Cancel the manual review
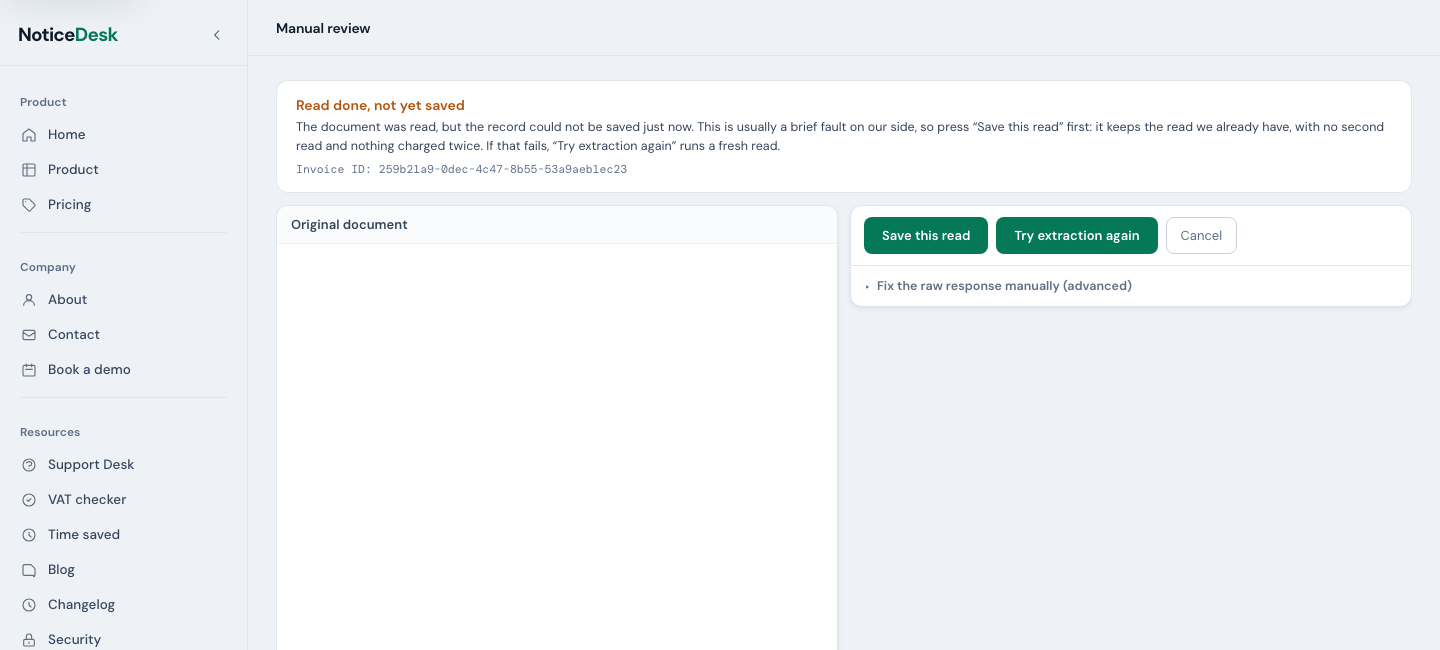1440x650 pixels. [1201, 236]
